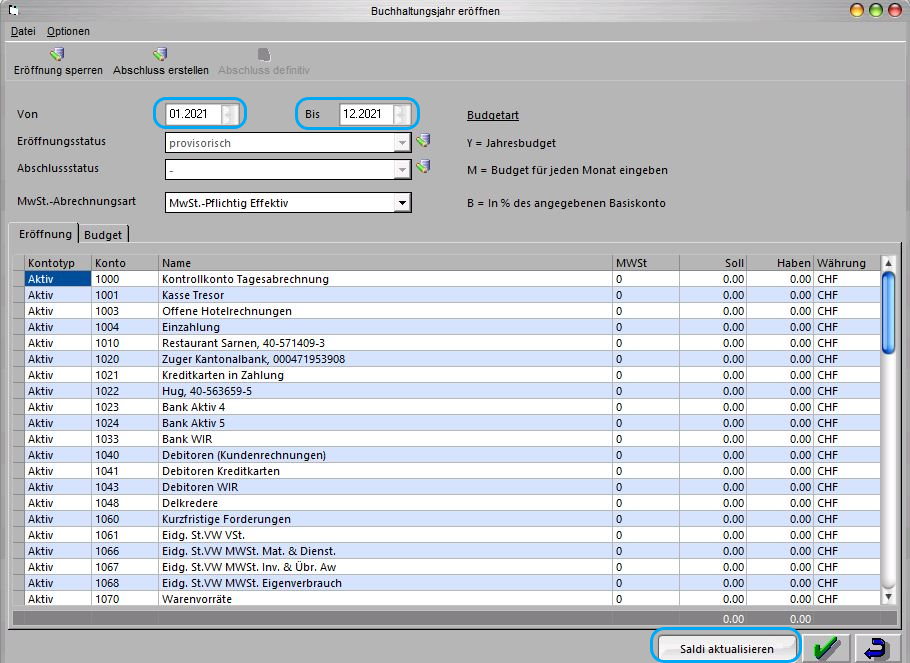Click the application icon in title bar
The width and height of the screenshot is (910, 663).
(x=13, y=10)
